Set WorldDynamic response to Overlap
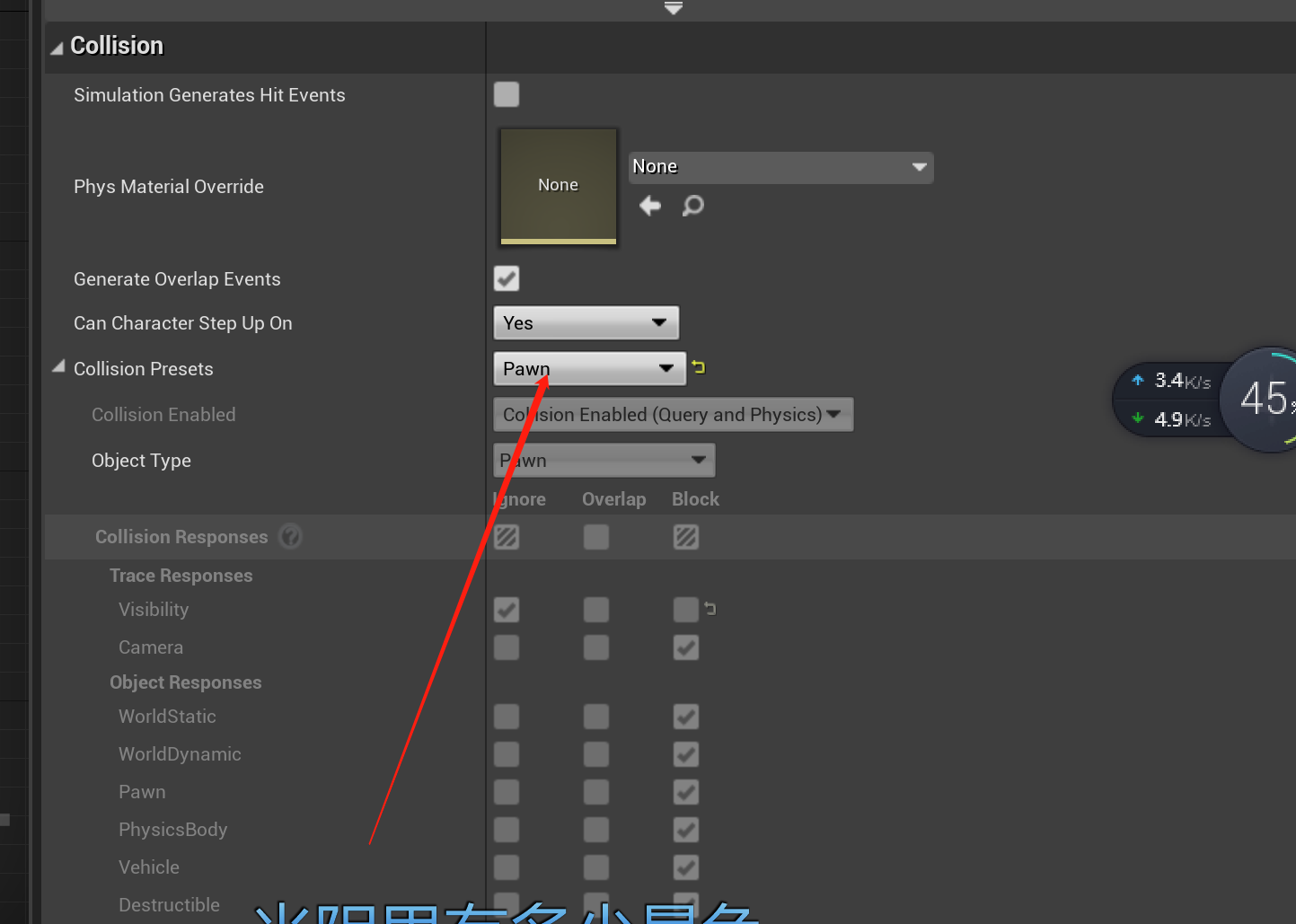 pos(596,754)
